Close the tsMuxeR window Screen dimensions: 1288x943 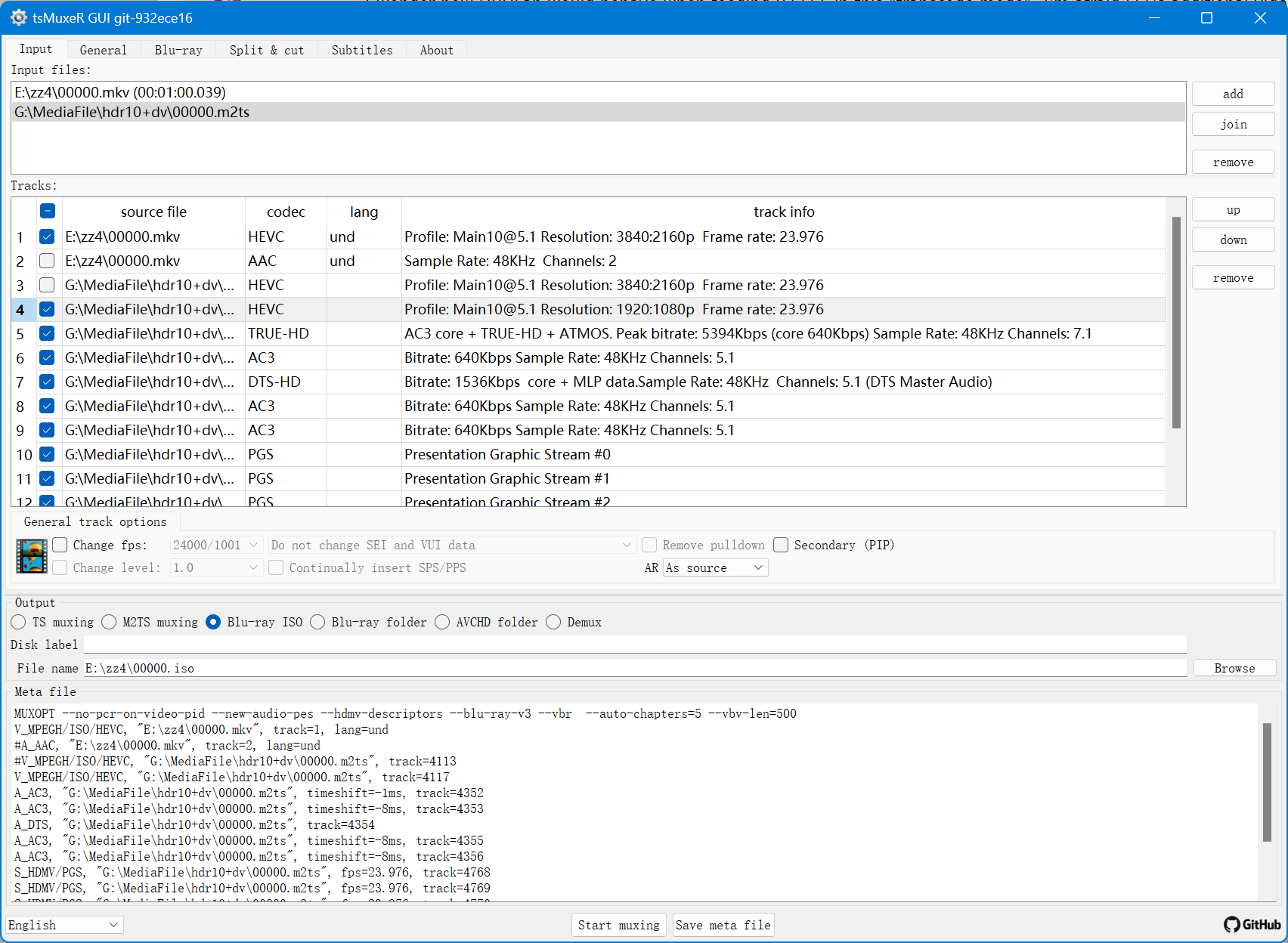click(1260, 17)
